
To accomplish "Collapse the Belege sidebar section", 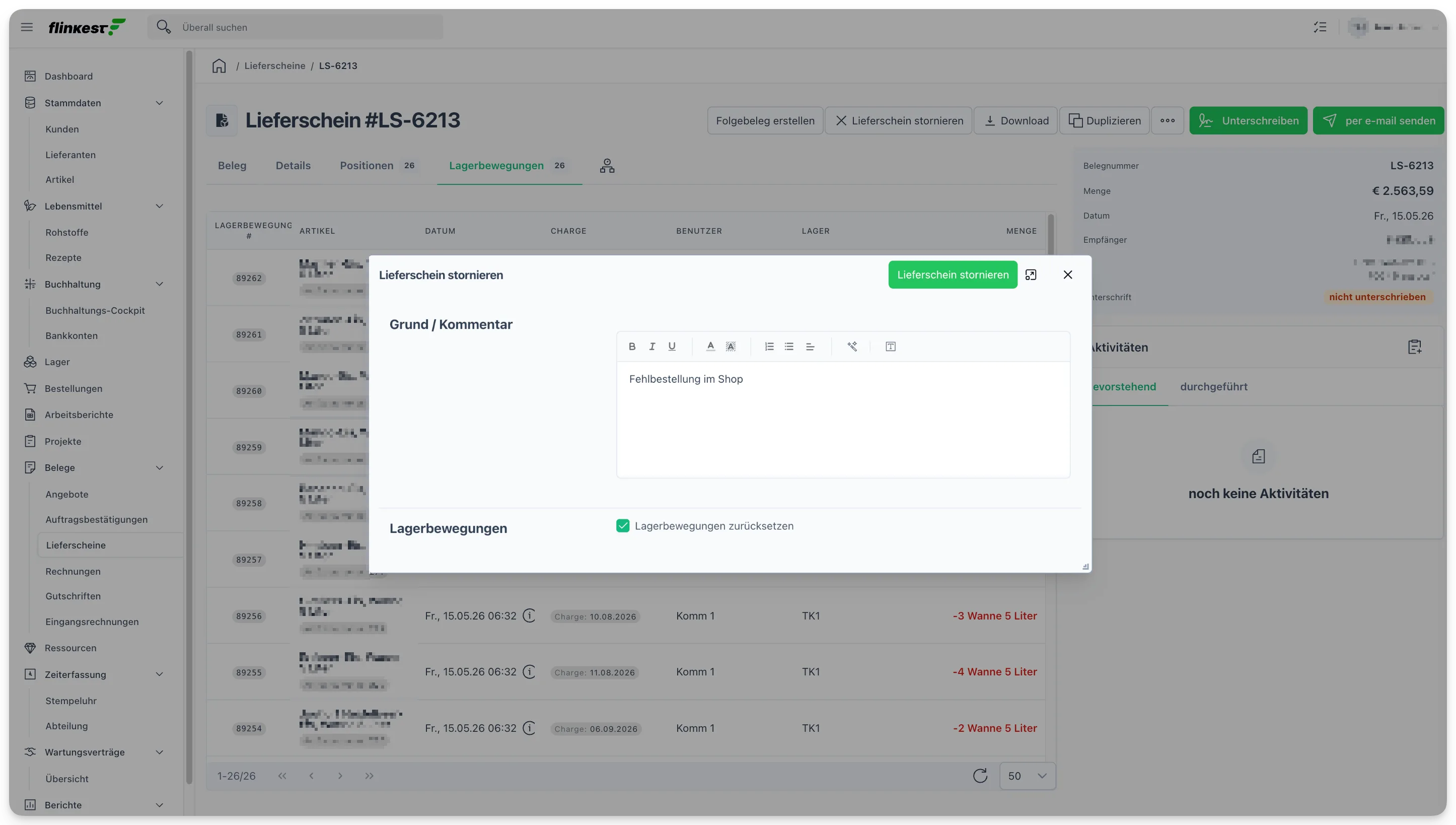I will [x=159, y=467].
